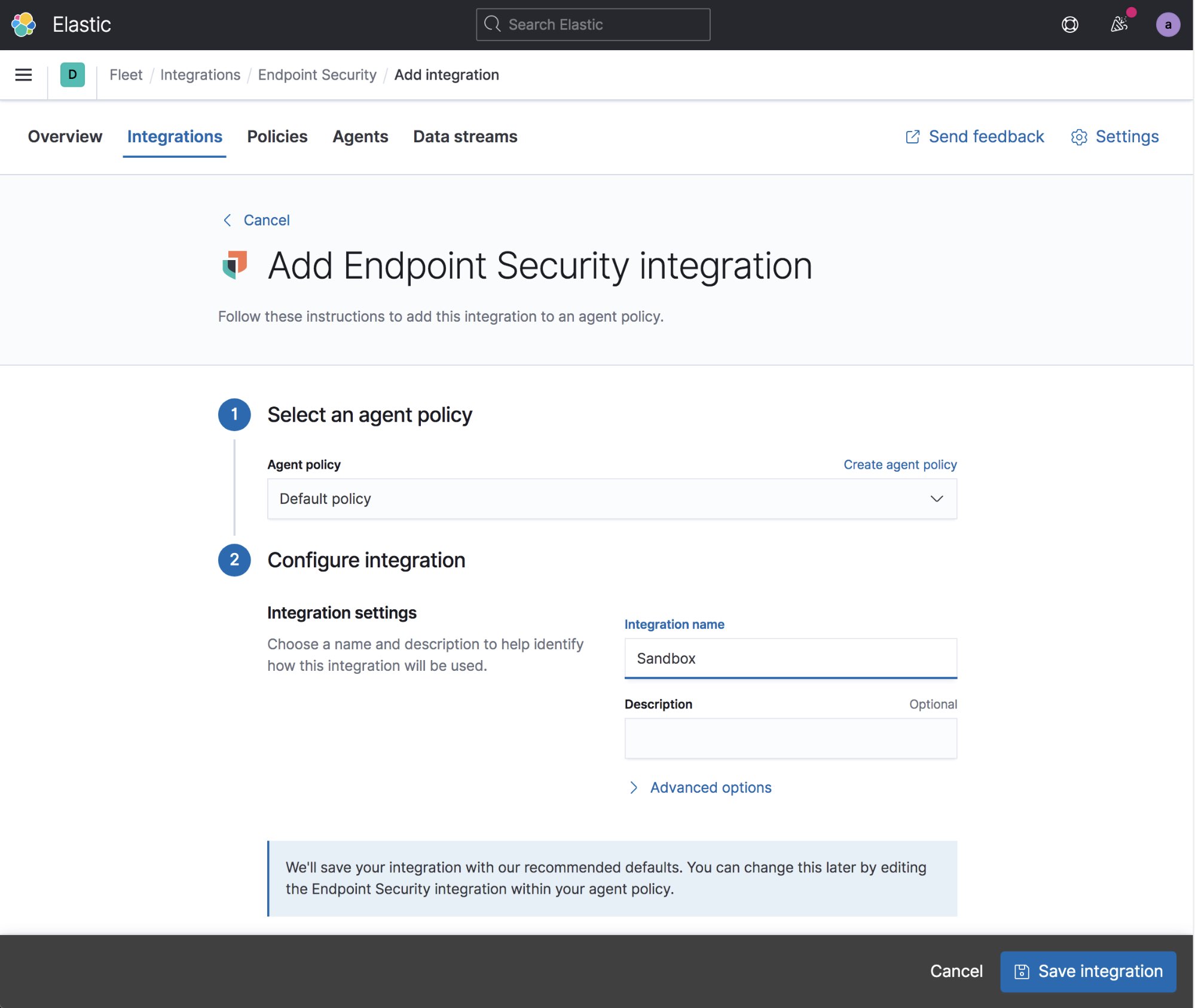Click the Settings gear icon

(1078, 136)
